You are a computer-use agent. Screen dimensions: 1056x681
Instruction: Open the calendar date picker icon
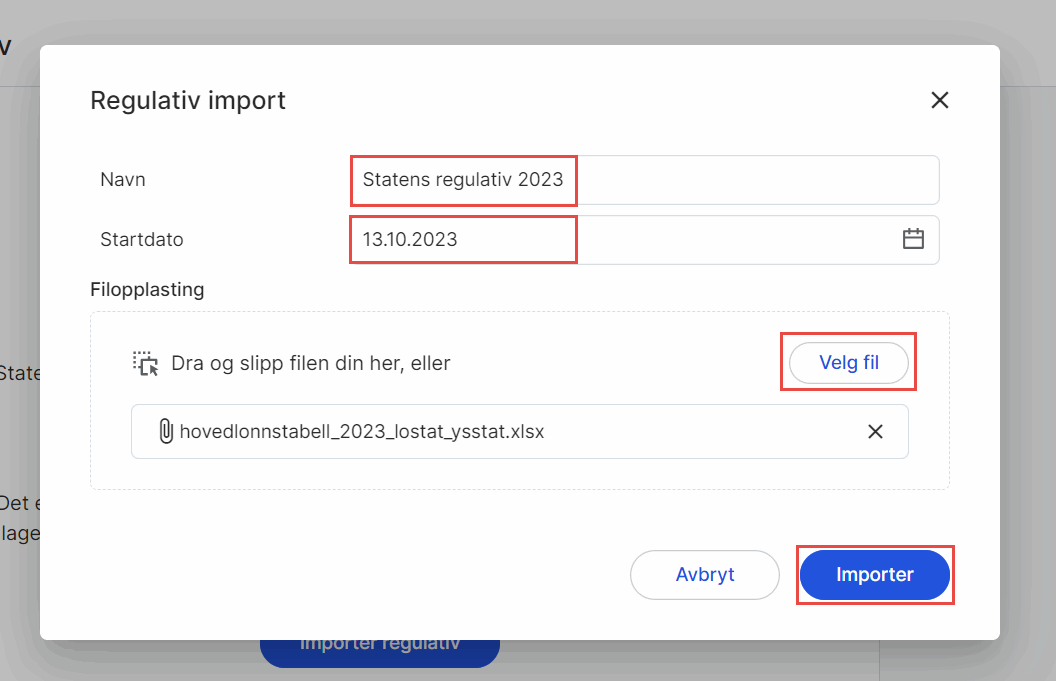pyautogui.click(x=913, y=239)
